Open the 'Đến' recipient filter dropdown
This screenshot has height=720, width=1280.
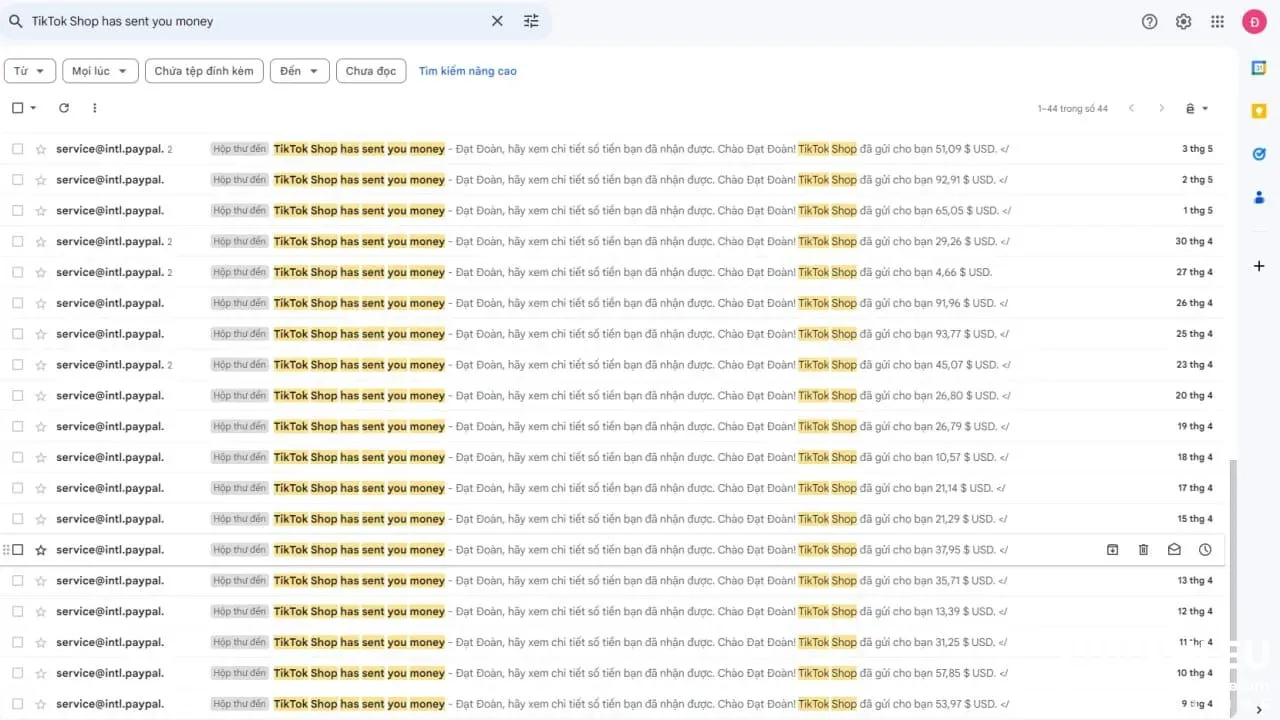[x=300, y=71]
